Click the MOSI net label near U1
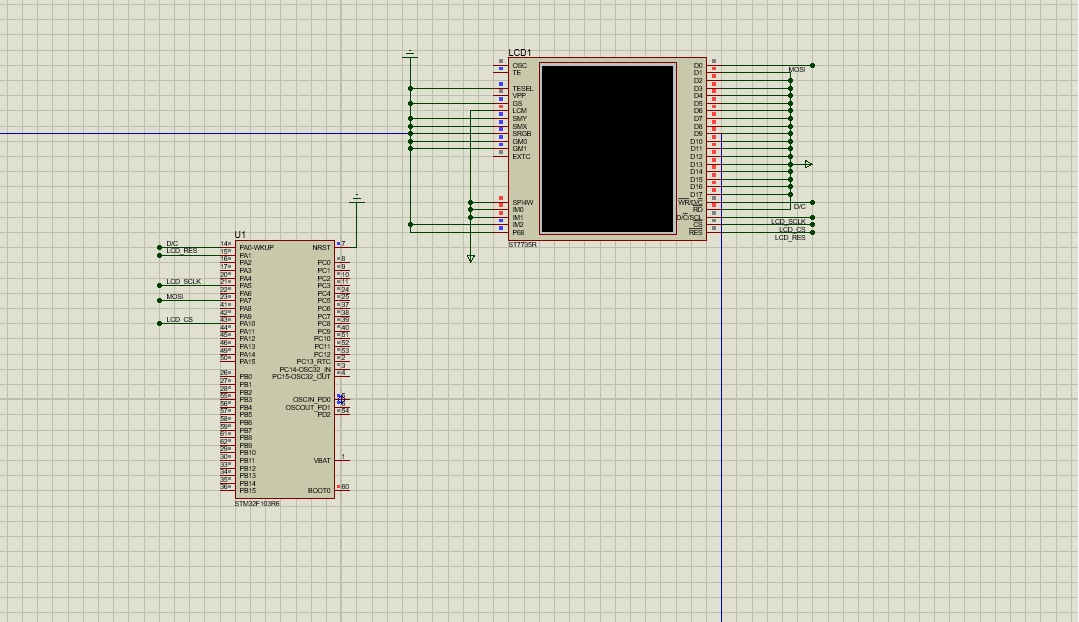The width and height of the screenshot is (1079, 622). coord(175,297)
